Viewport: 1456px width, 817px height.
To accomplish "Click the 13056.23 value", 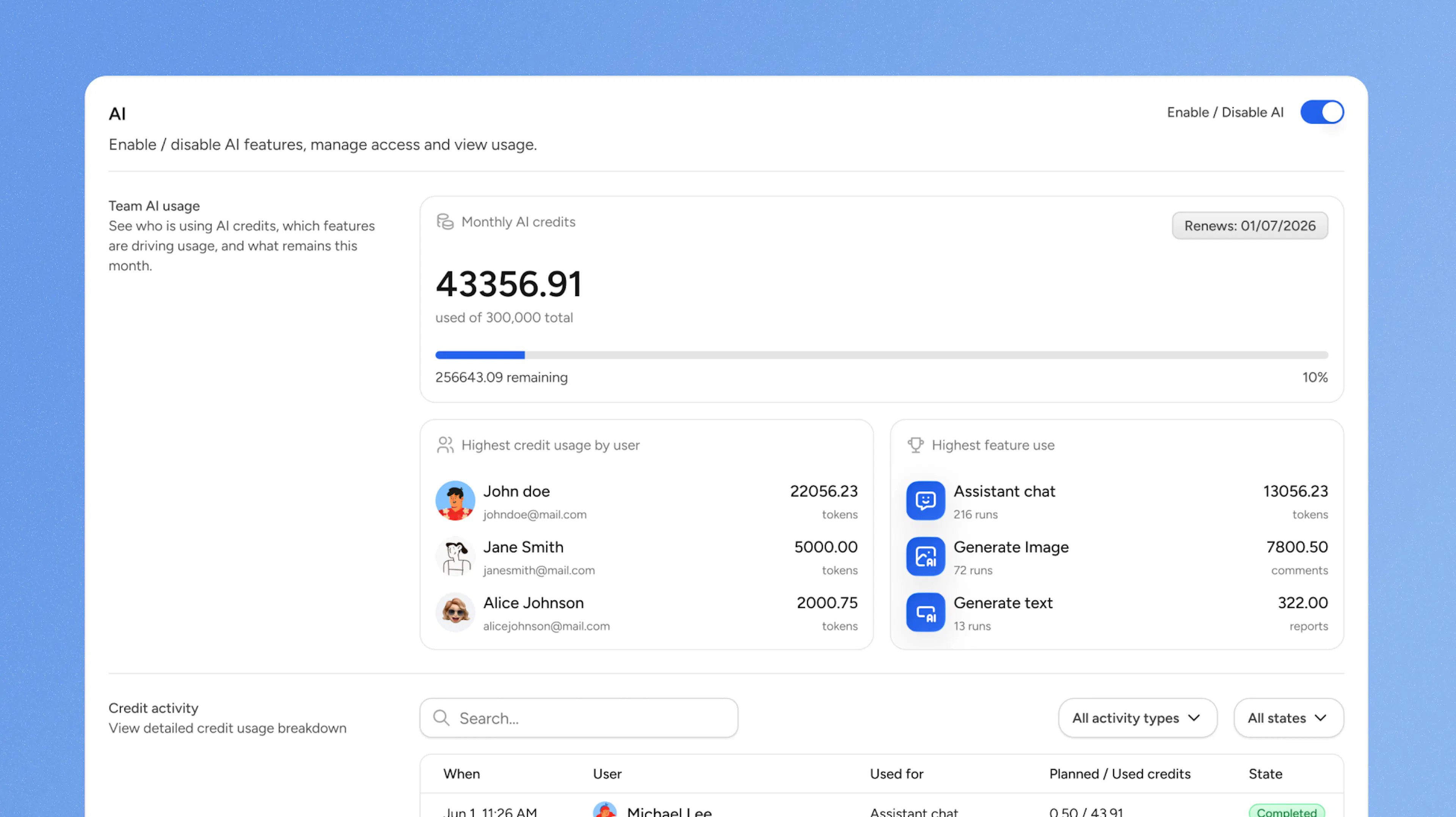I will [x=1296, y=492].
